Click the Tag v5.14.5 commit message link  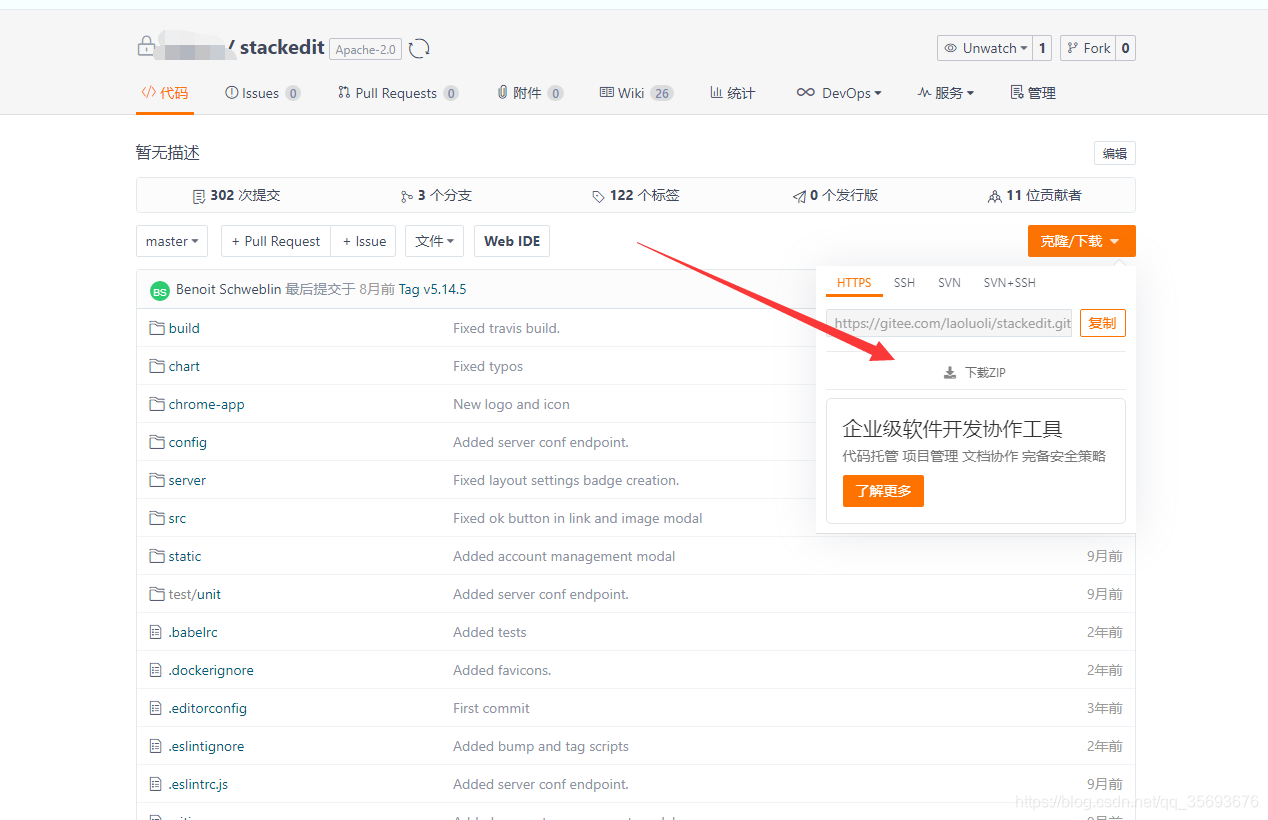click(433, 289)
